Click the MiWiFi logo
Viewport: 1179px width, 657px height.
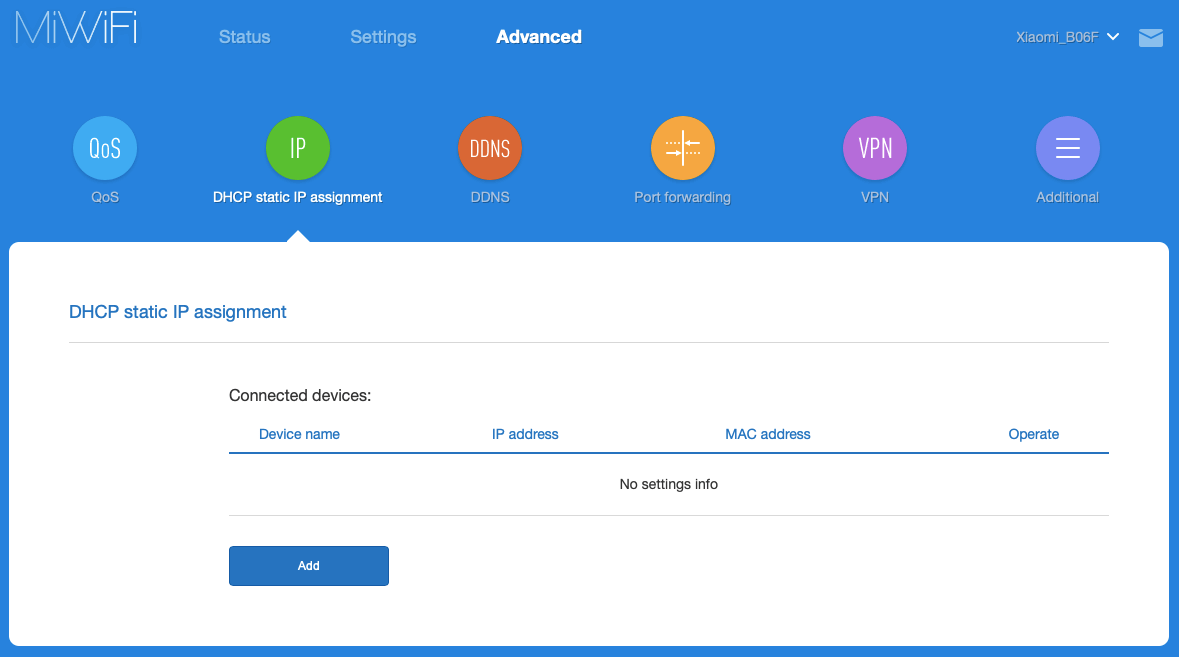(76, 28)
